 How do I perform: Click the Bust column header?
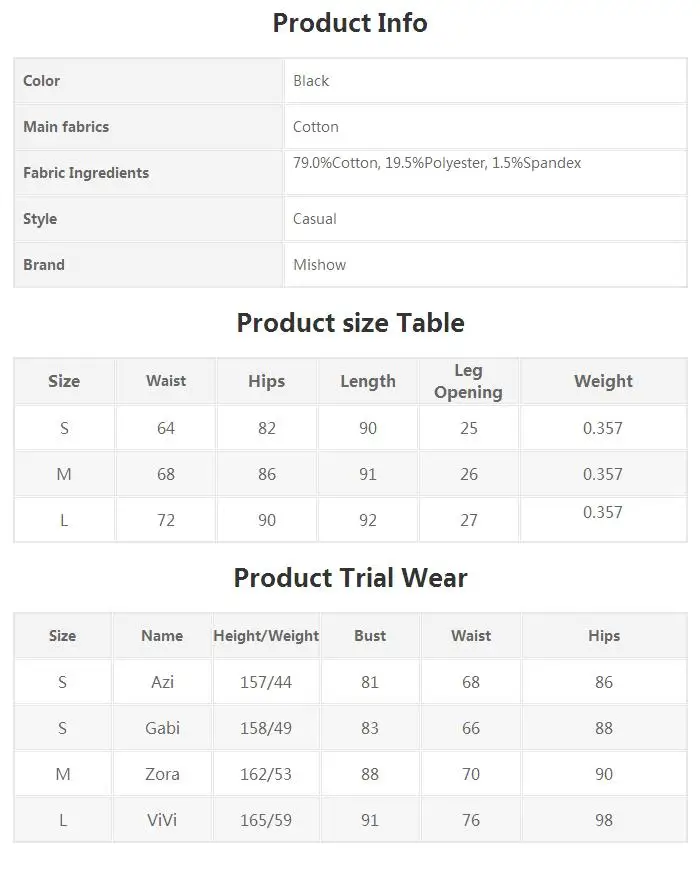370,636
